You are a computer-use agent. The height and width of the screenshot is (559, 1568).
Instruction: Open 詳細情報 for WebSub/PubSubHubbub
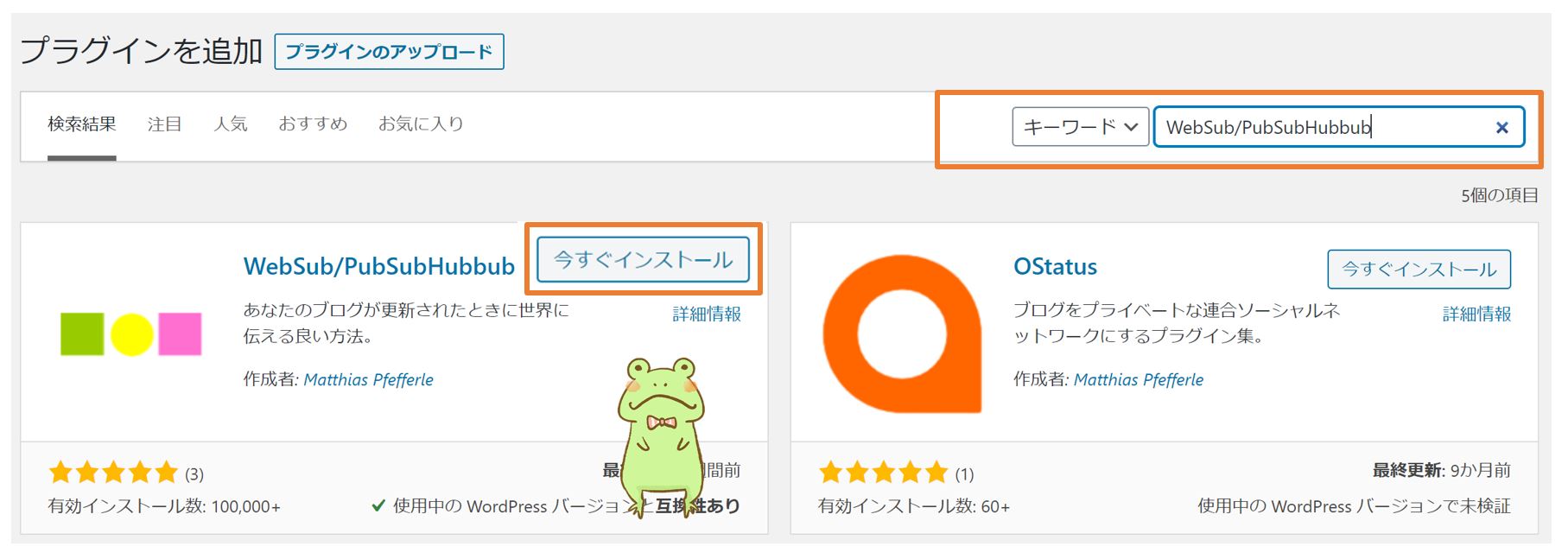tap(707, 314)
